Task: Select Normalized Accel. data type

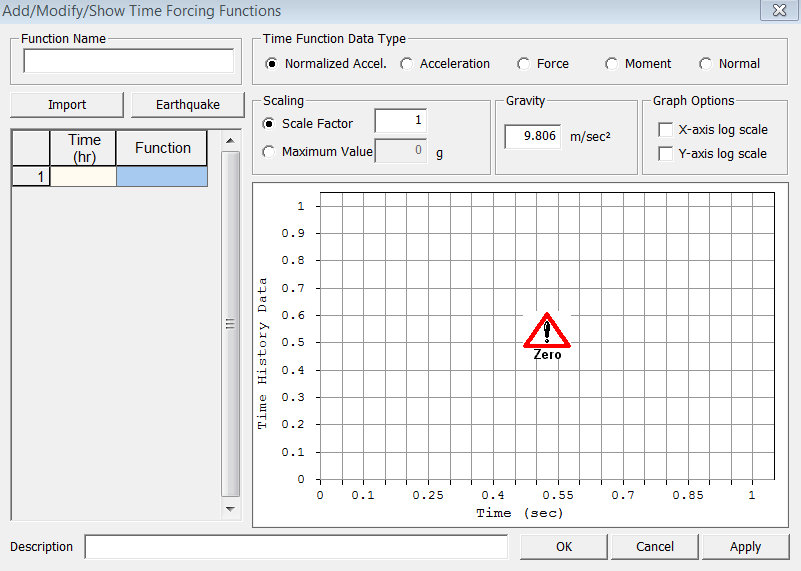Action: (272, 64)
